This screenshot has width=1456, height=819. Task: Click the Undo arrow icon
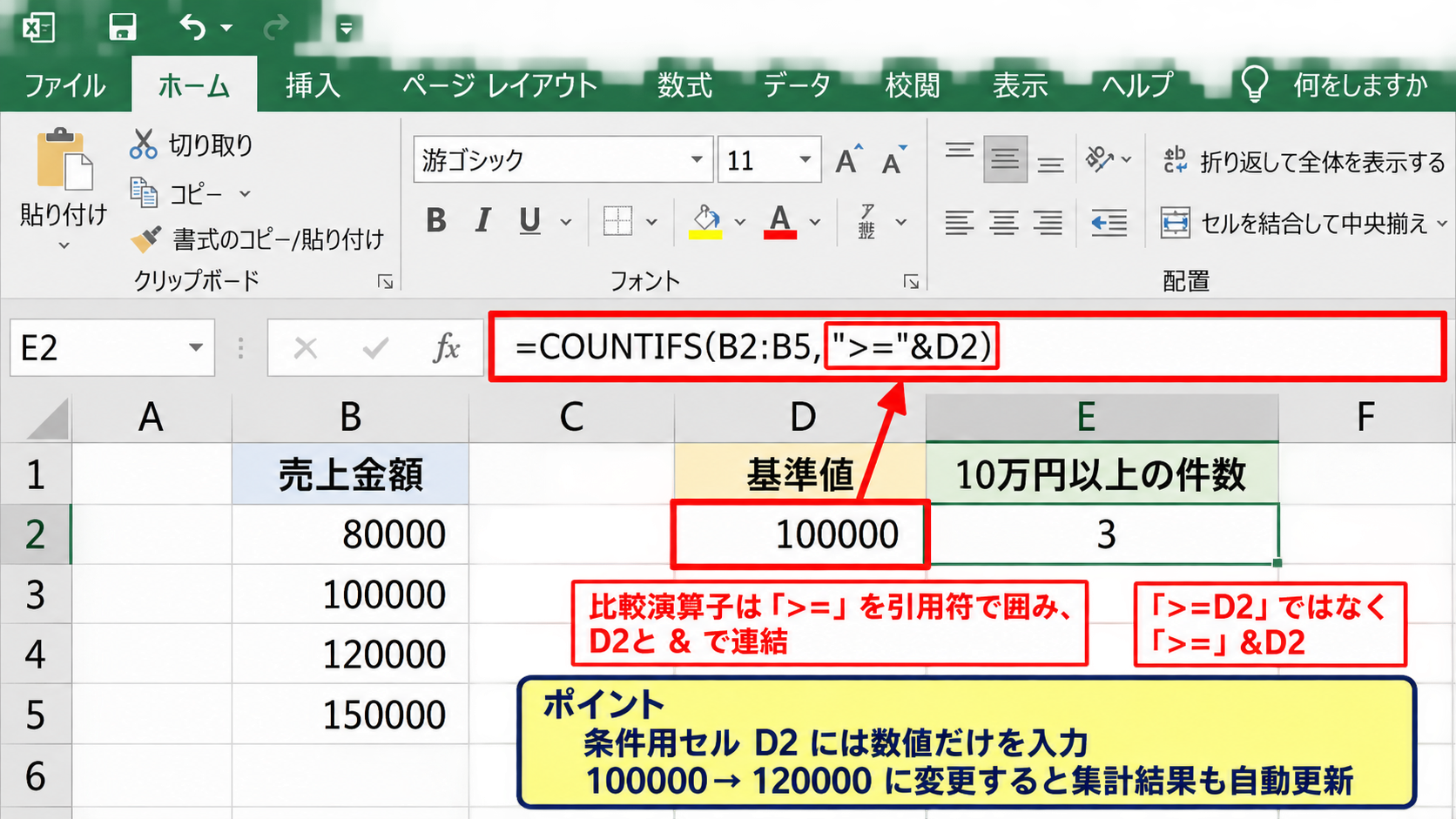point(192,27)
